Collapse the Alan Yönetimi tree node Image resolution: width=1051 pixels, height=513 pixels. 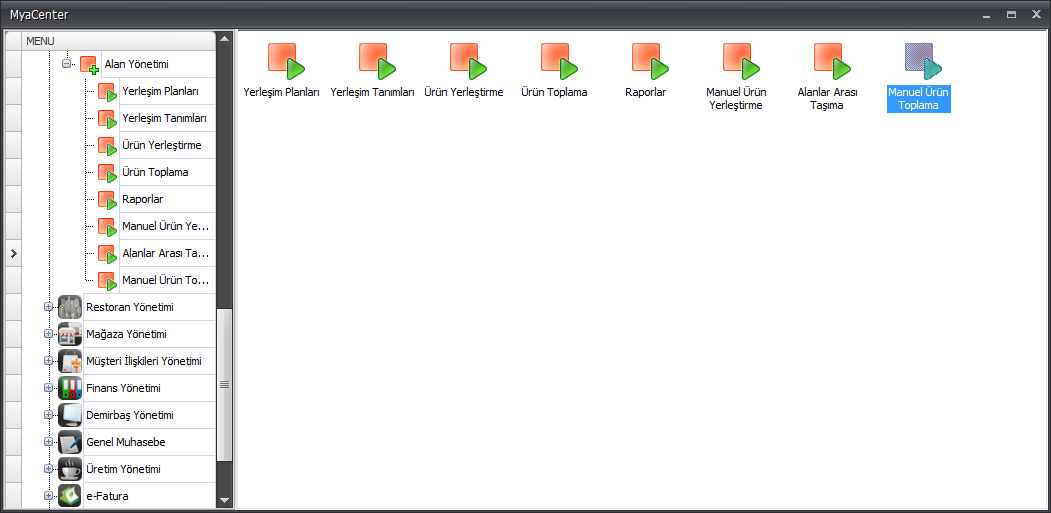point(67,64)
